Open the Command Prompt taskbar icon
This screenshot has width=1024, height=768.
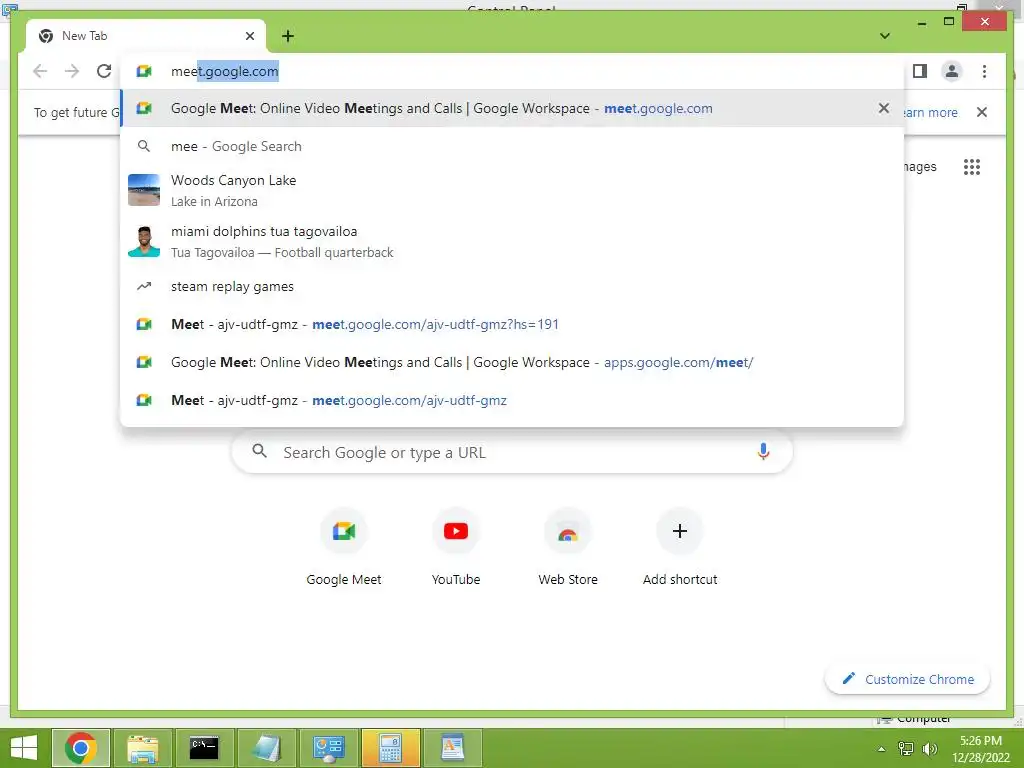204,748
